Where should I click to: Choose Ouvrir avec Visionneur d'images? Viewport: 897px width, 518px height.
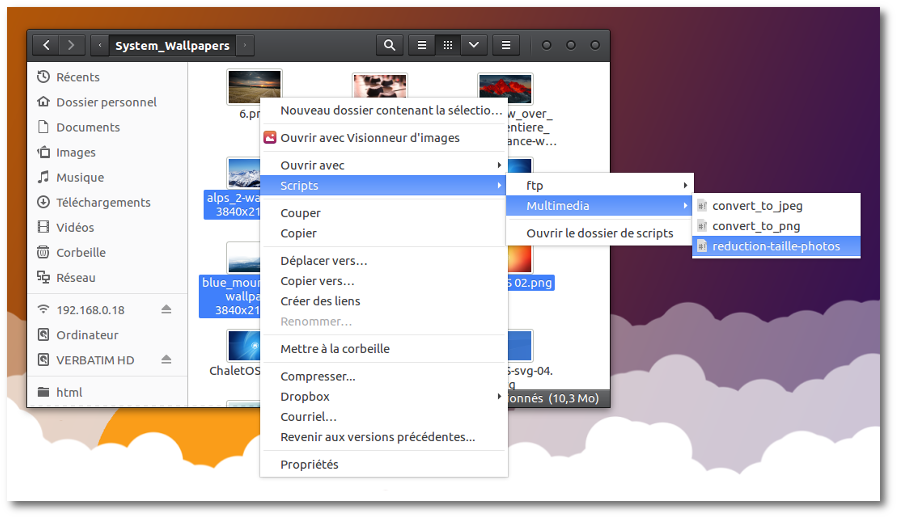point(384,138)
